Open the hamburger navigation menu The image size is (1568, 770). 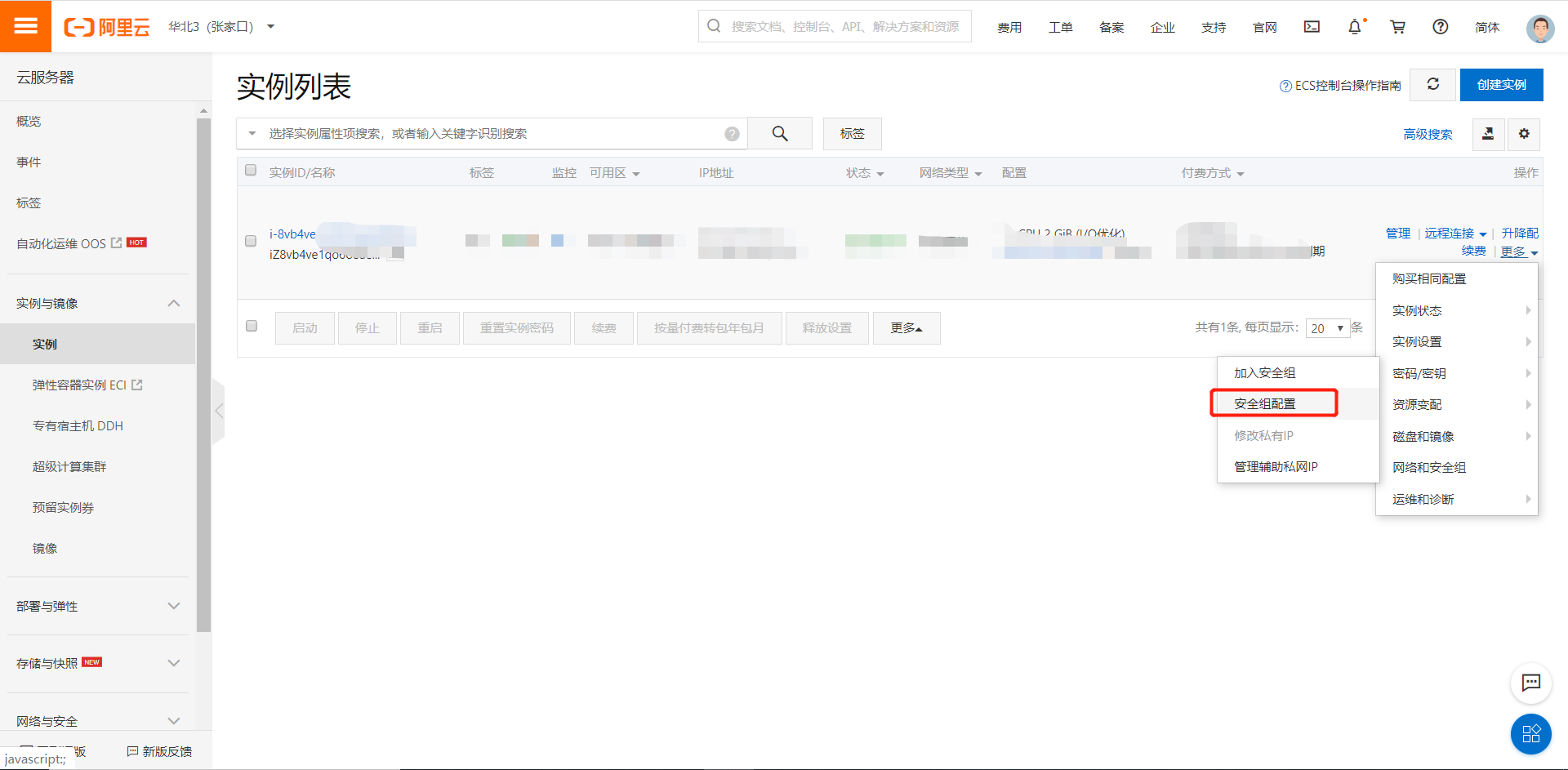point(25,25)
